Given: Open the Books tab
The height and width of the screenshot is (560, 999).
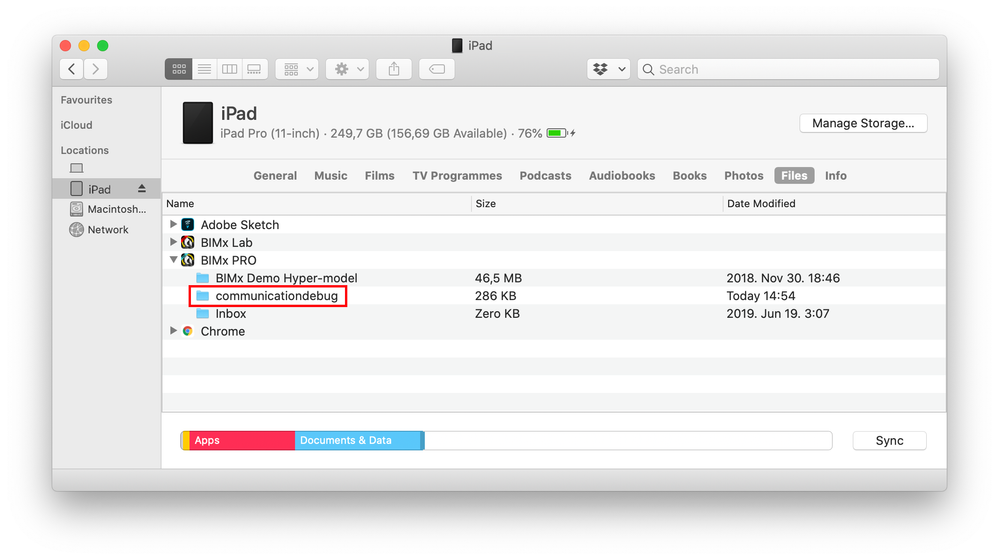Looking at the screenshot, I should coord(689,176).
